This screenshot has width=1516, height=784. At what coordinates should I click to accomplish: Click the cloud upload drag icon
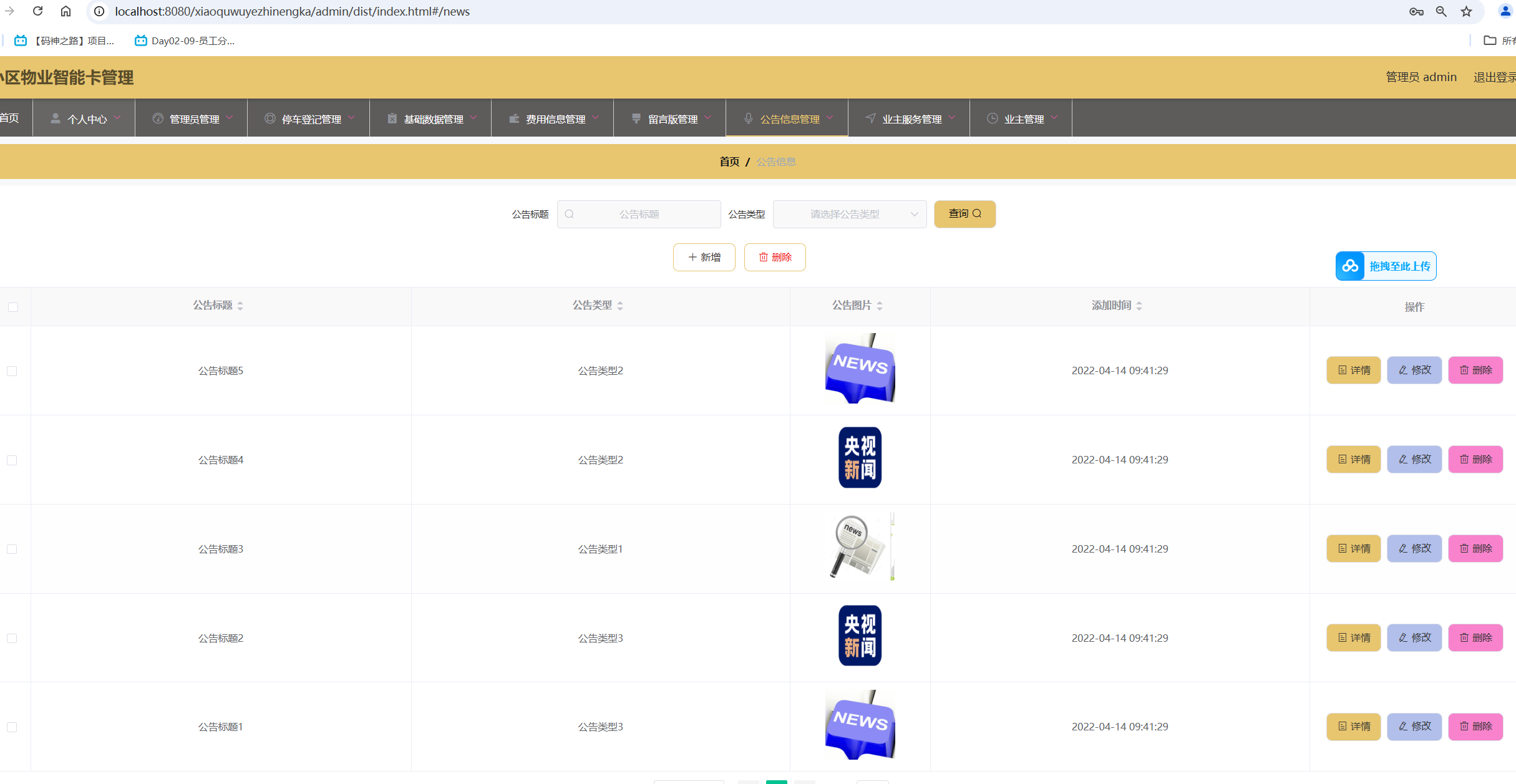(1350, 266)
